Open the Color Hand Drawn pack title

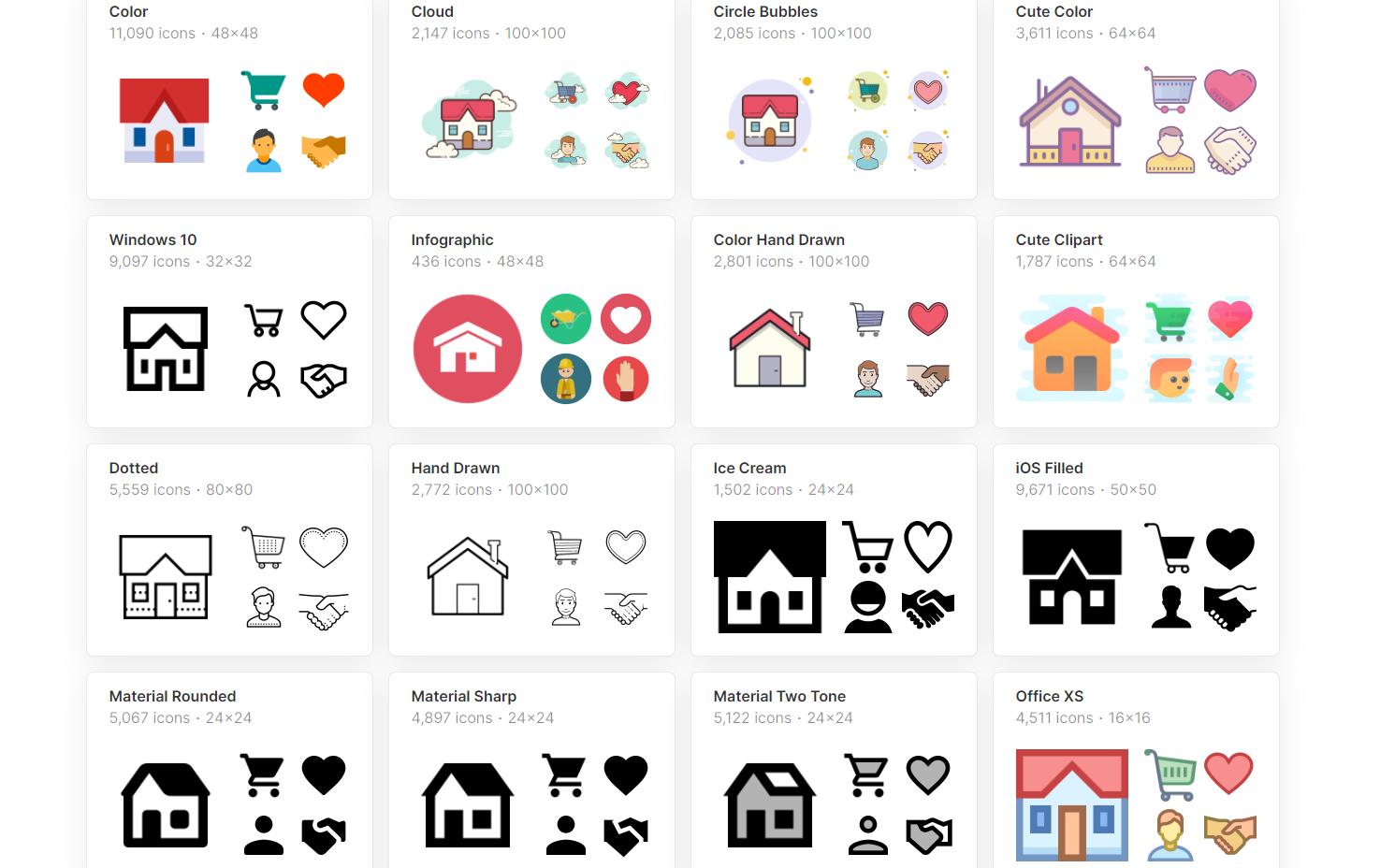(x=778, y=239)
